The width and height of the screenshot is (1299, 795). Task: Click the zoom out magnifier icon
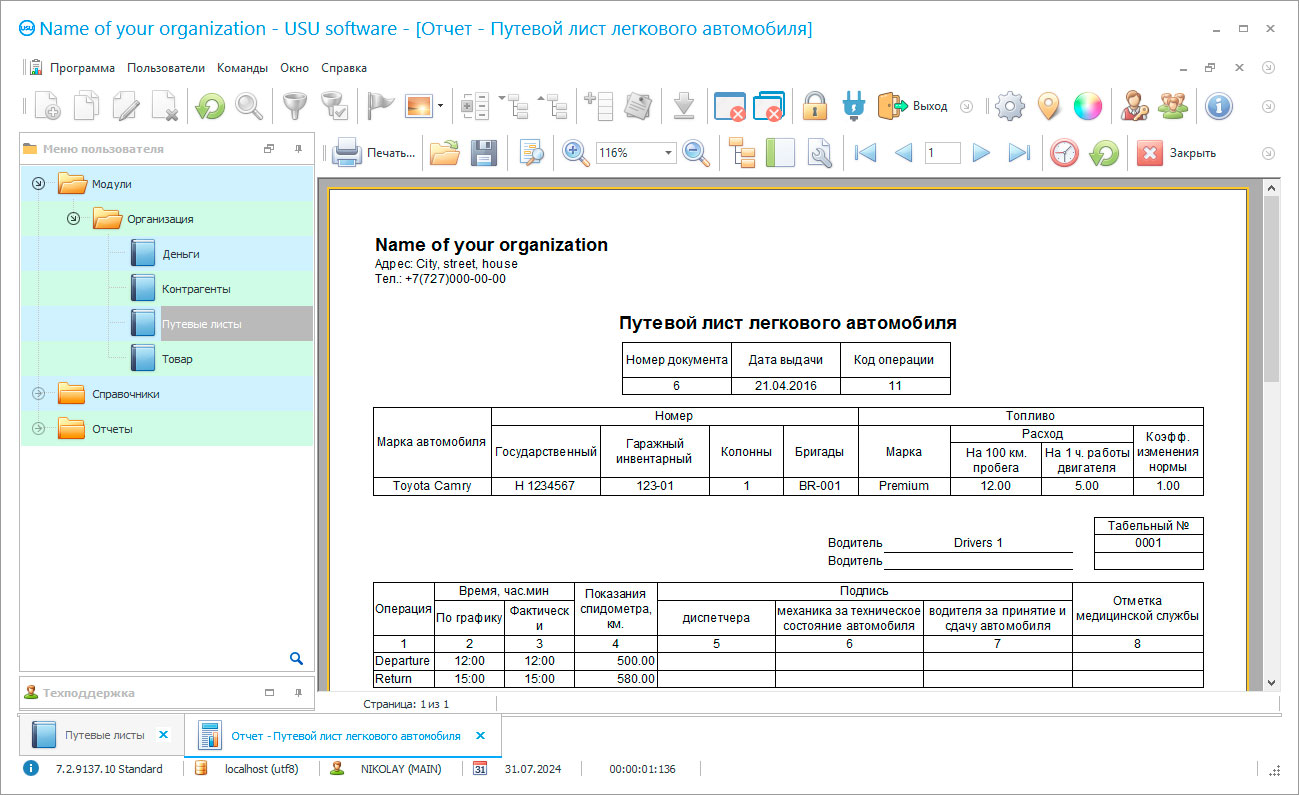[695, 153]
